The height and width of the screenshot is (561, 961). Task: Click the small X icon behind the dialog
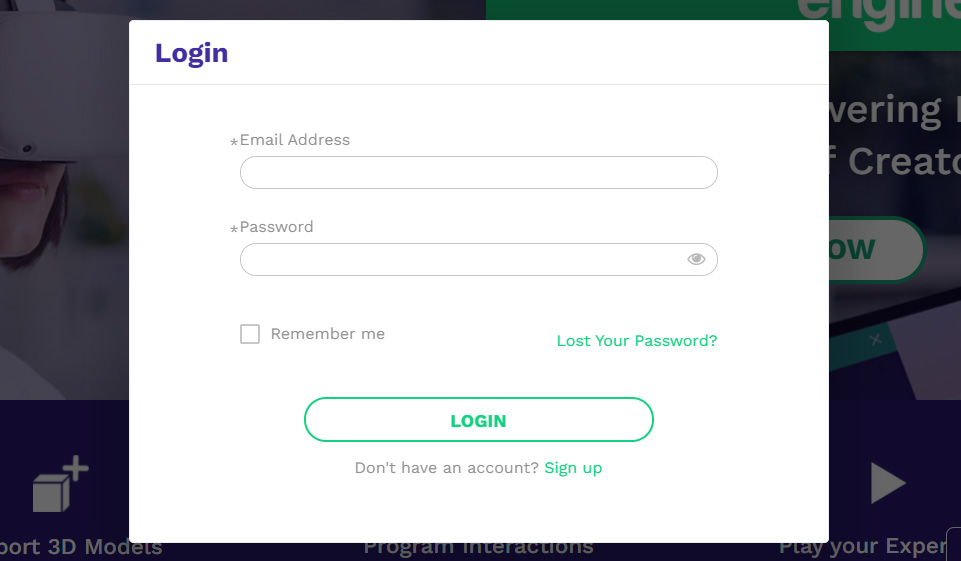(x=876, y=340)
